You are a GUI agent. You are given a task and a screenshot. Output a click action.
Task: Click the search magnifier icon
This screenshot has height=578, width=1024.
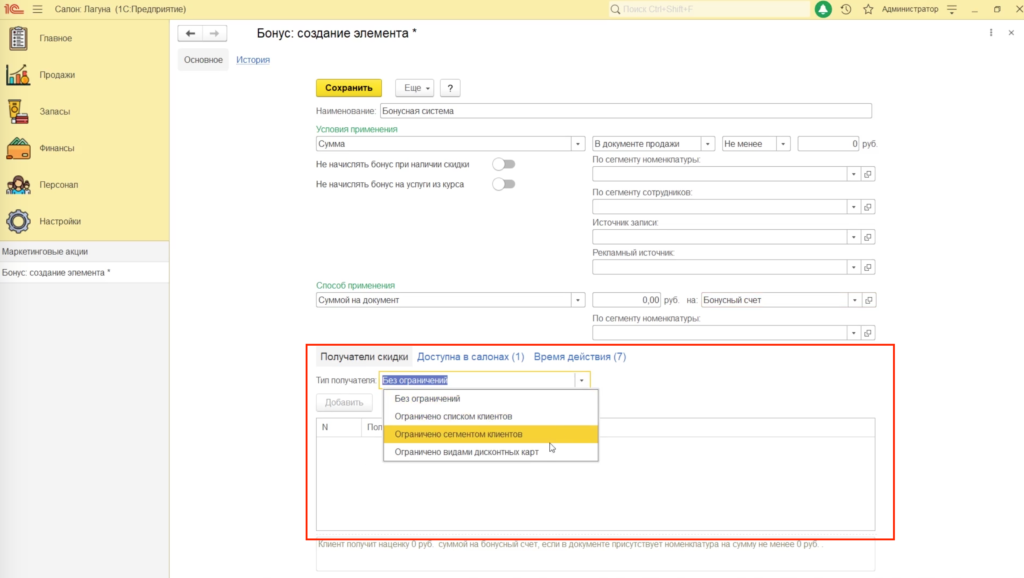pos(615,9)
